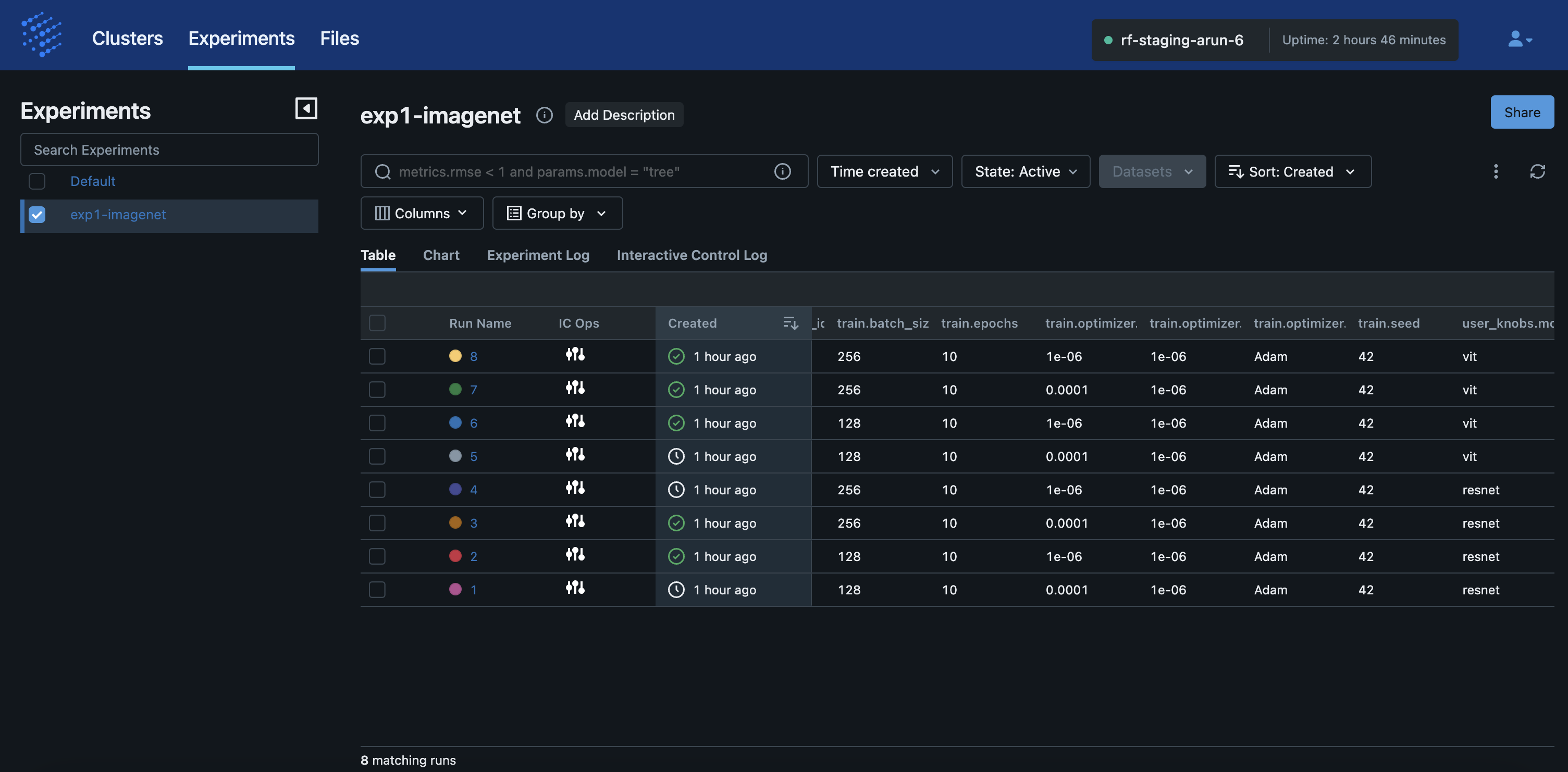Image resolution: width=1568 pixels, height=772 pixels.
Task: Open the Interactive Control Log tab
Action: pos(692,255)
